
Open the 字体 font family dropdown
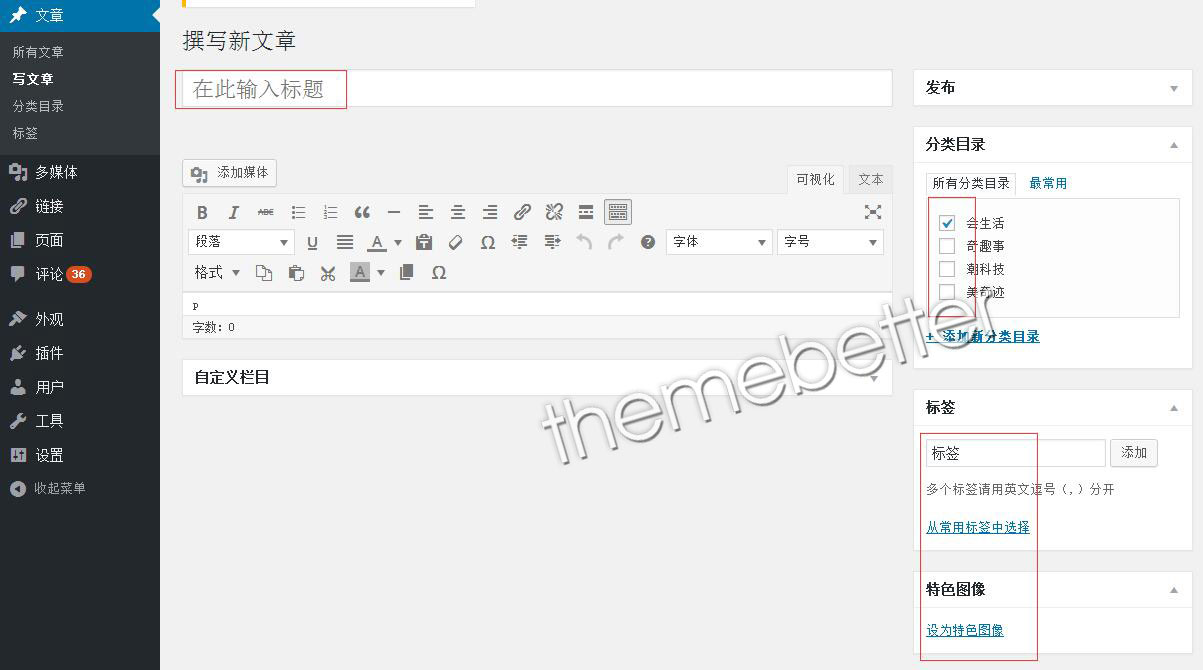point(718,242)
